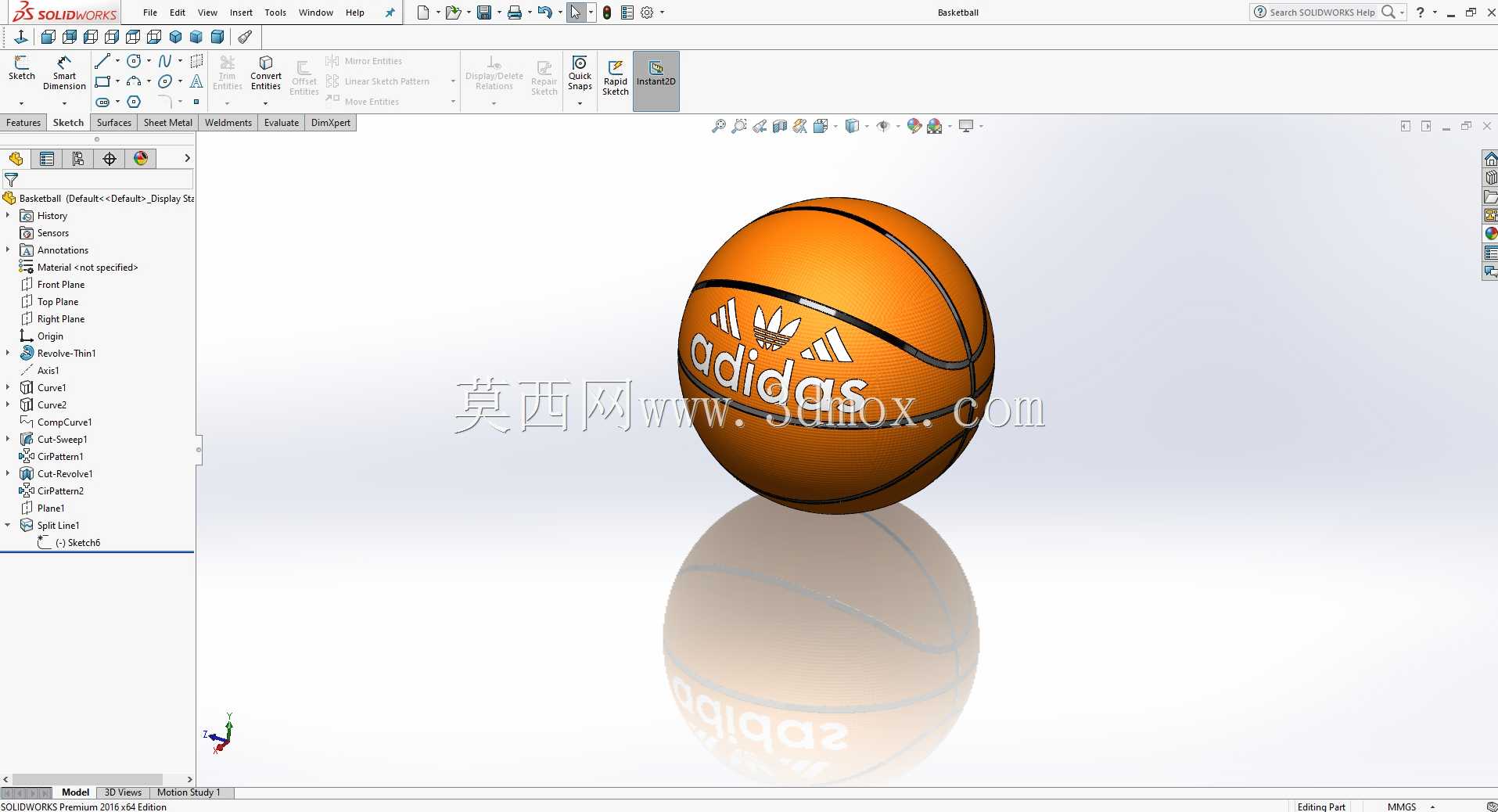This screenshot has width=1498, height=812.
Task: Click the Help question mark button
Action: (1421, 13)
